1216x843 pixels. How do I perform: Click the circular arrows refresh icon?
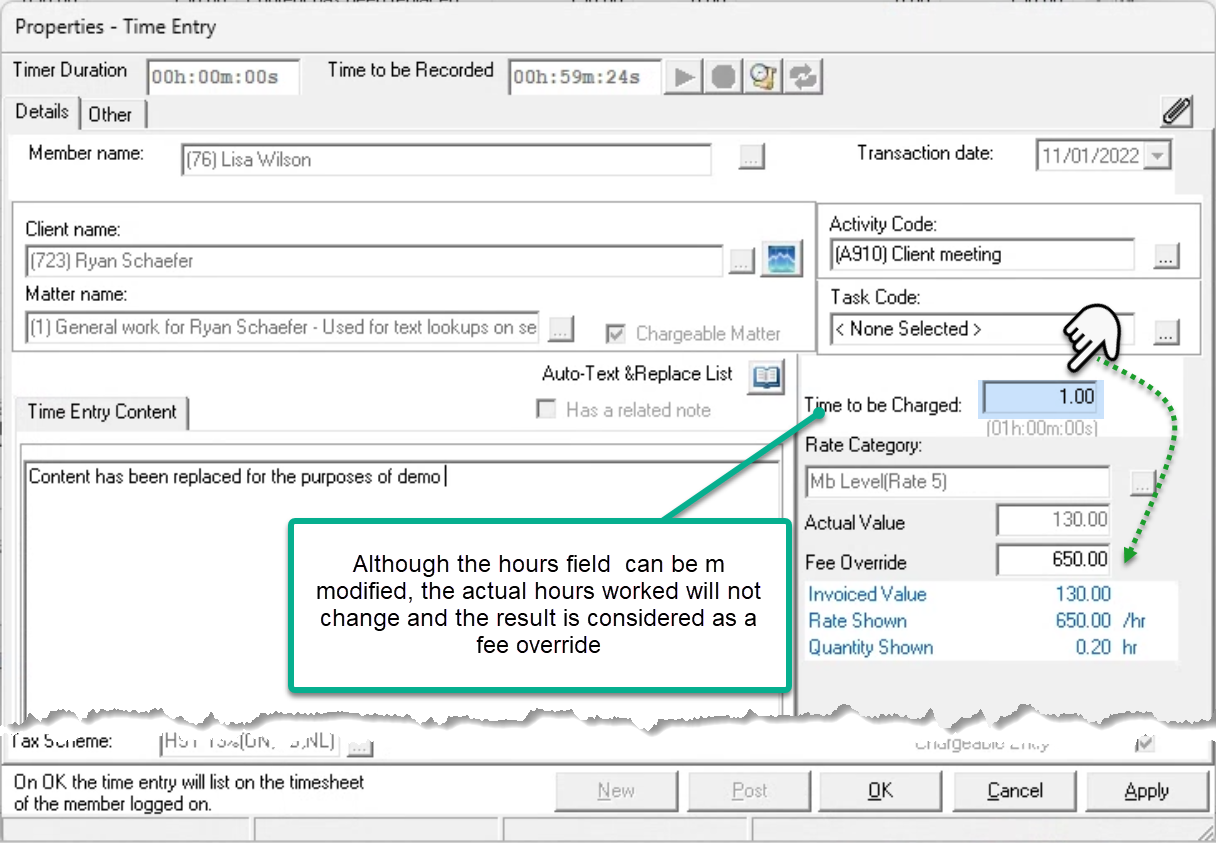coord(804,78)
